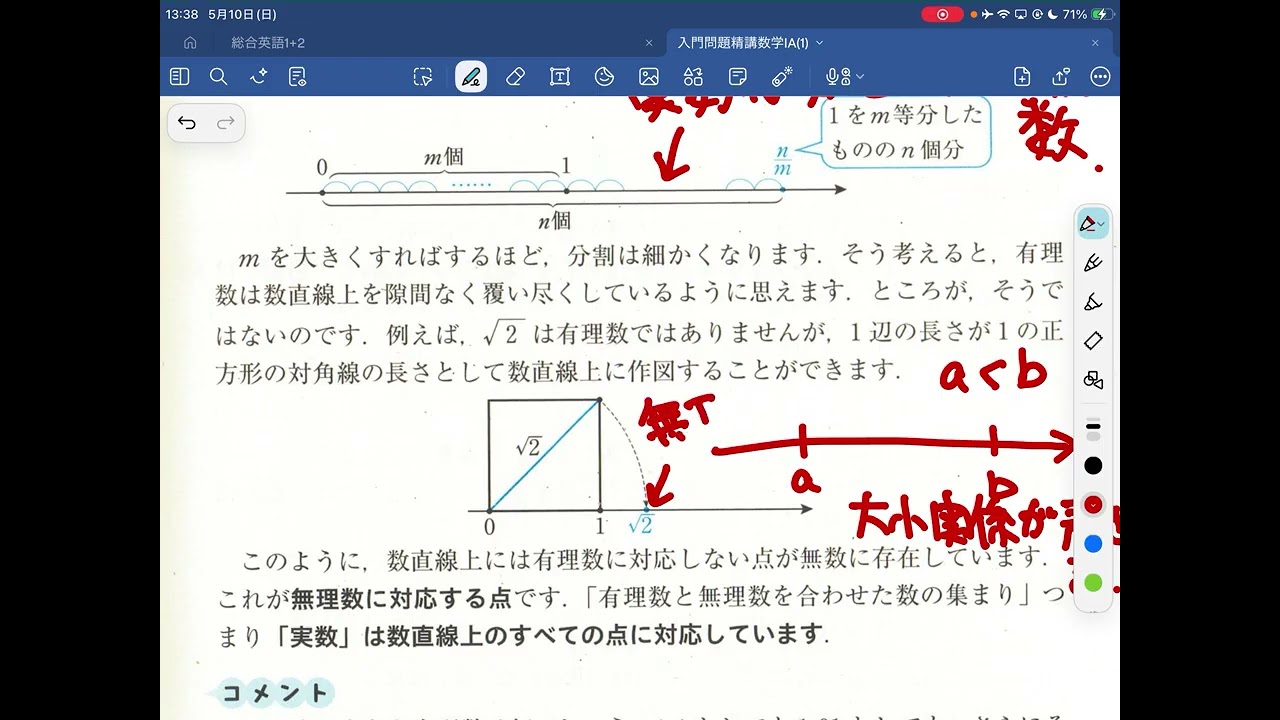Pick the eraser in side palette
The height and width of the screenshot is (720, 1280).
1093,341
